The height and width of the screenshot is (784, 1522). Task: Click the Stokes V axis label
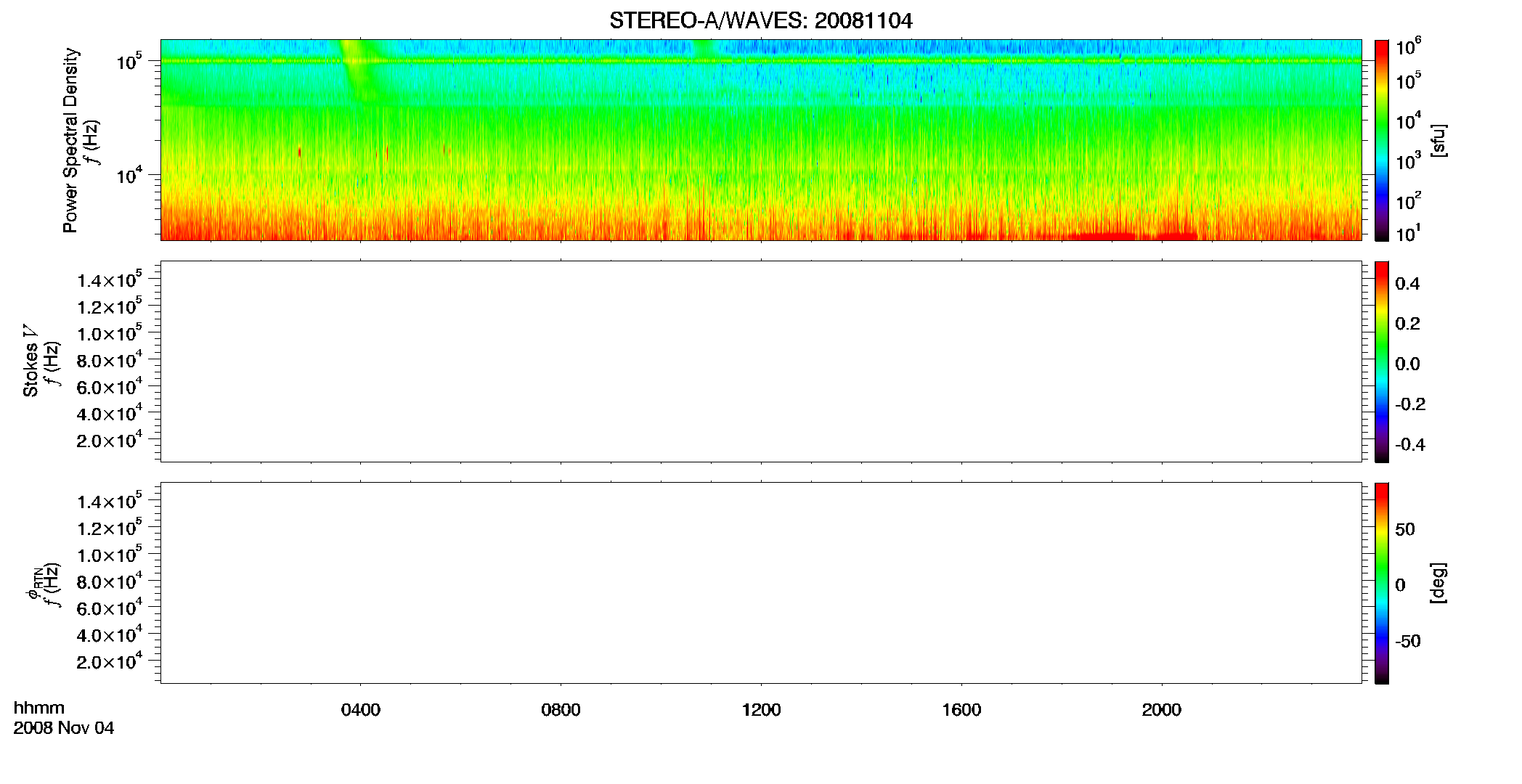pos(30,361)
